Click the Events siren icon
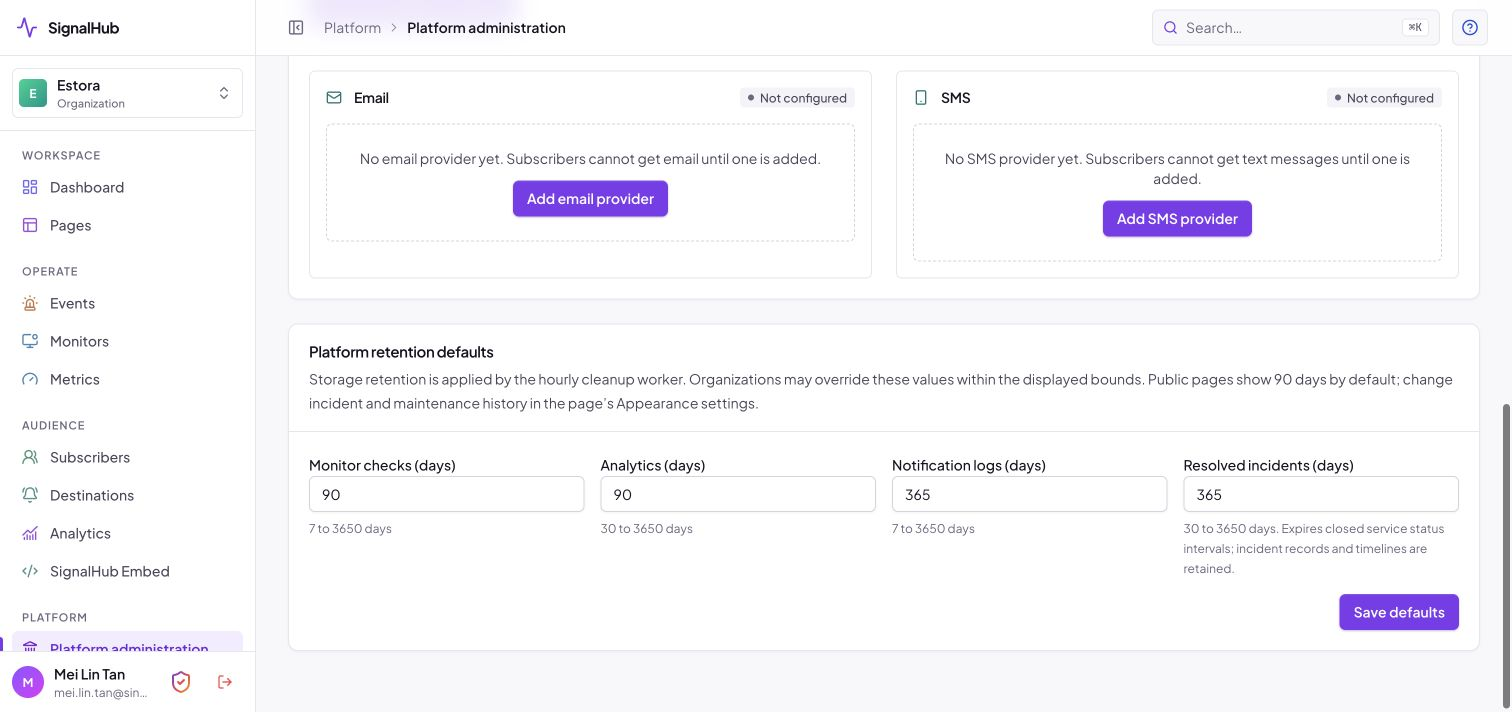Viewport: 1512px width, 712px height. point(30,303)
